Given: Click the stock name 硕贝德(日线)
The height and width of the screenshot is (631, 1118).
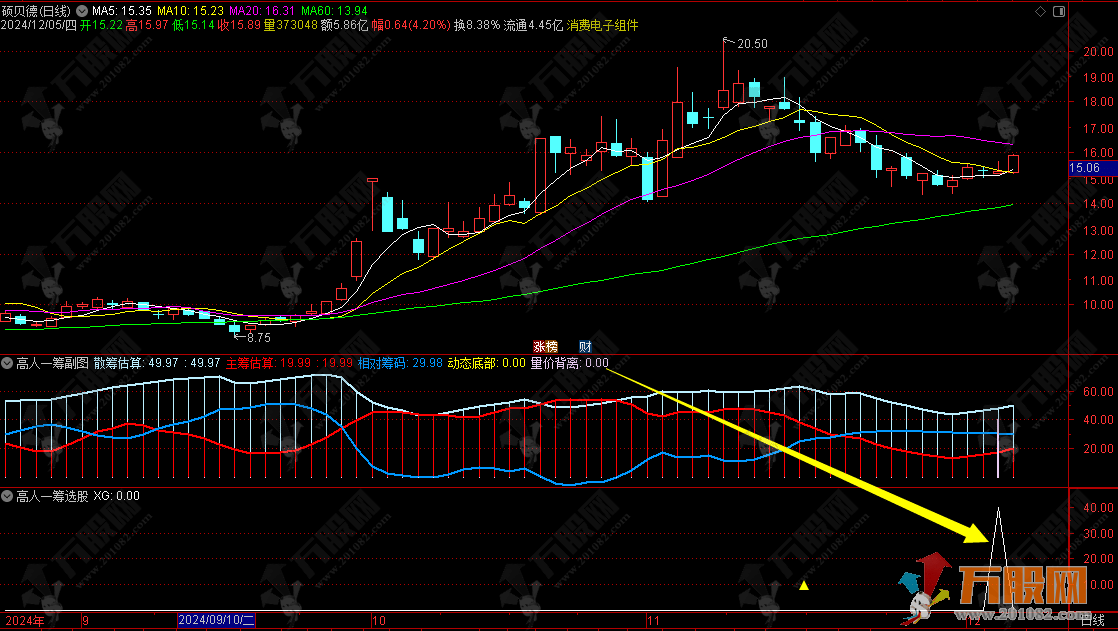Looking at the screenshot, I should 36,11.
